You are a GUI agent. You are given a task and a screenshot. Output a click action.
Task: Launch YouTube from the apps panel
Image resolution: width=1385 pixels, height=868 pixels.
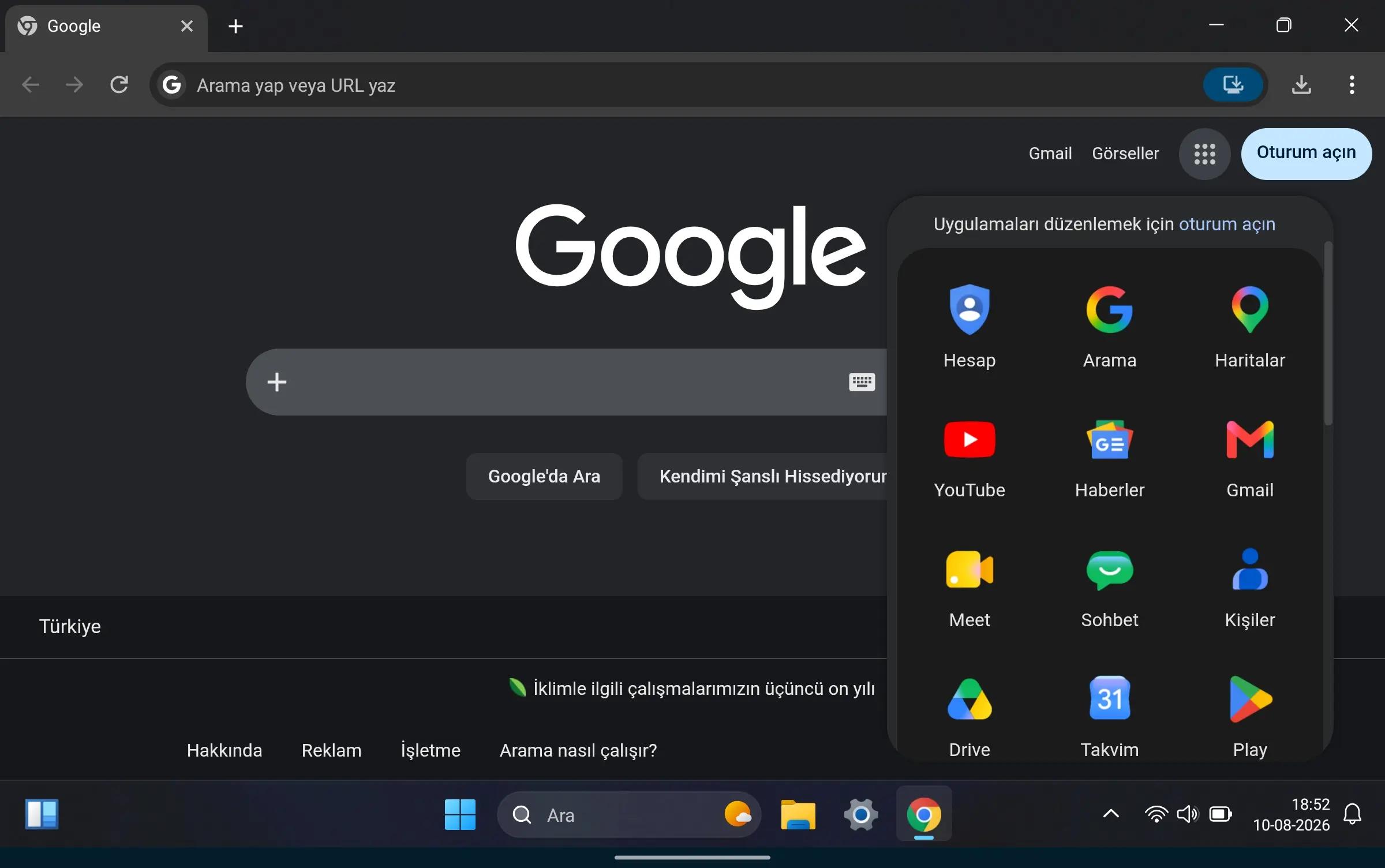pos(969,458)
